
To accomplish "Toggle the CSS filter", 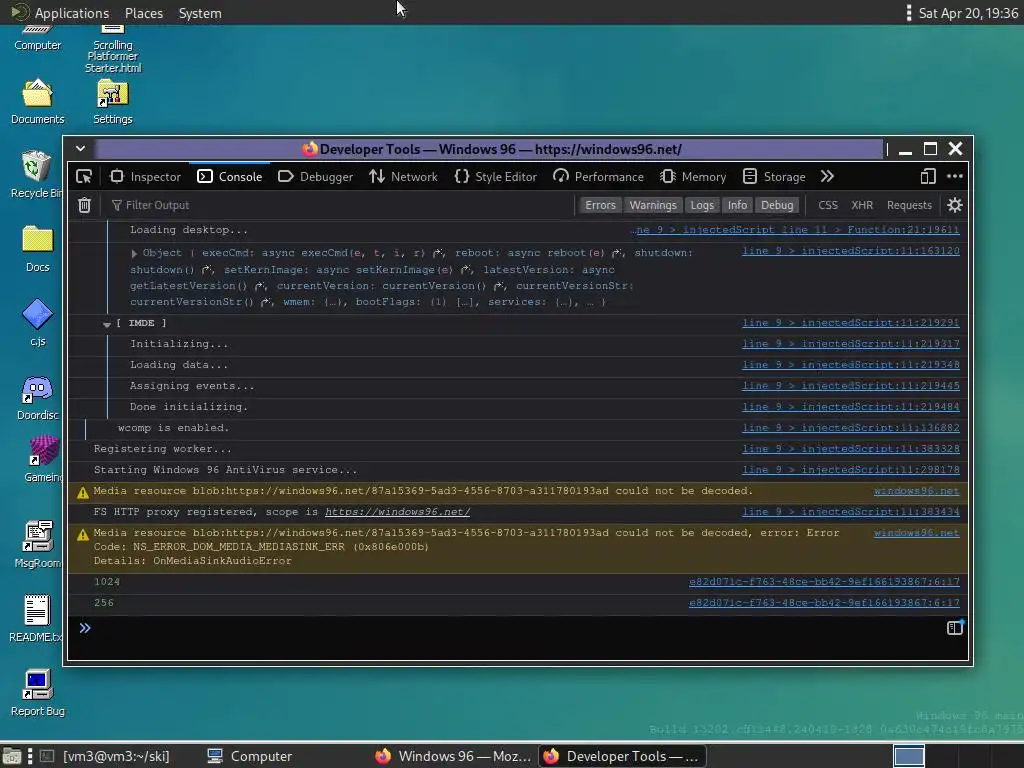I will tap(827, 205).
